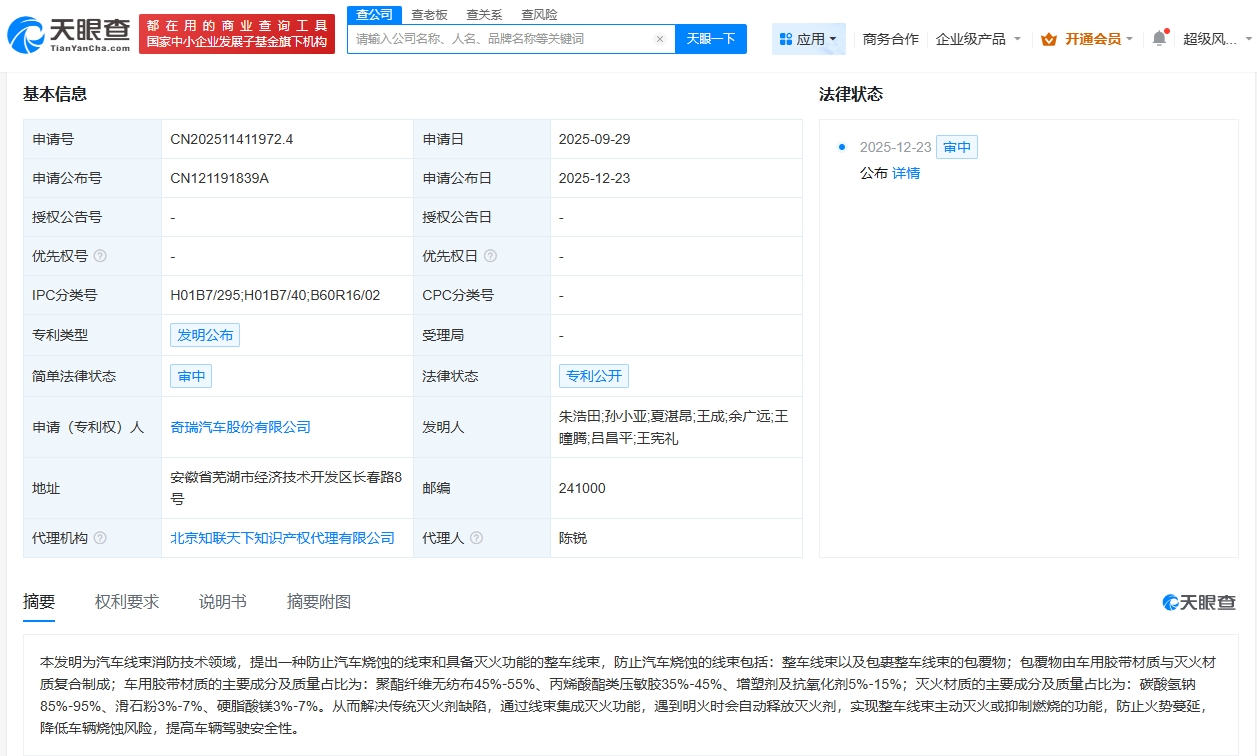Image resolution: width=1257 pixels, height=756 pixels.
Task: Click the Tianyancha watermark logo above the abstract
Action: 1197,601
